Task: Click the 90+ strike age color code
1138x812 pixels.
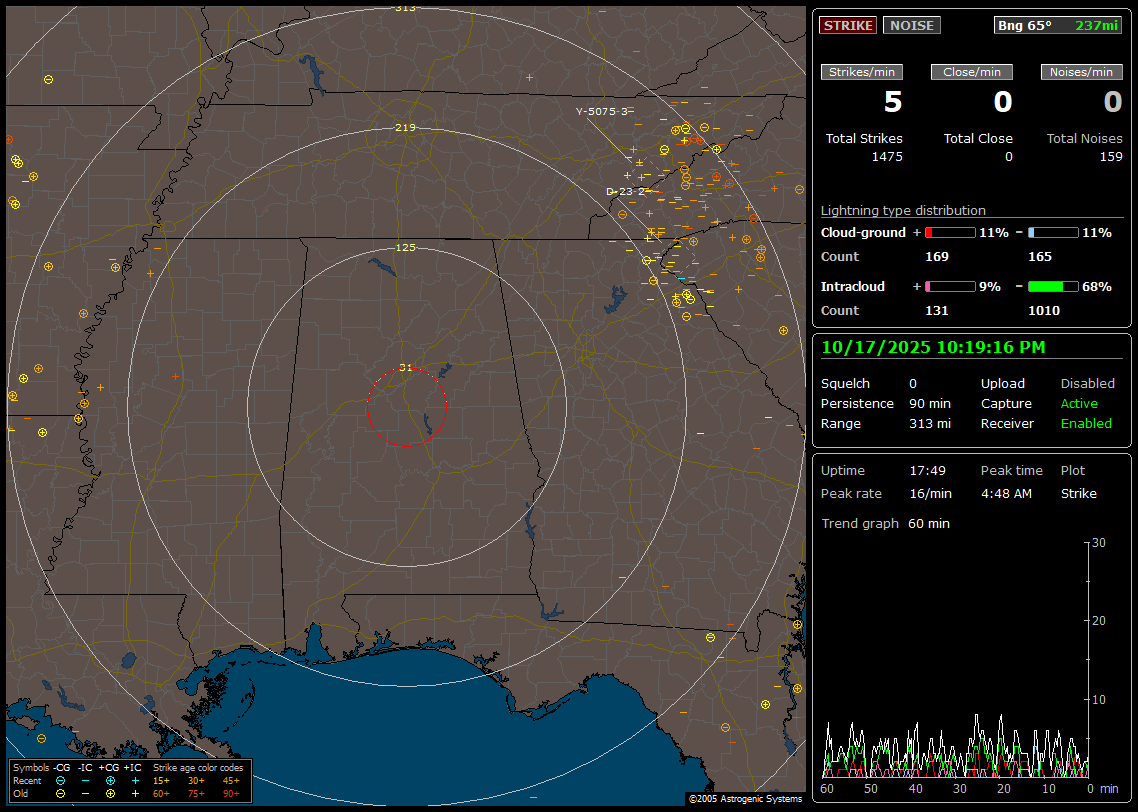Action: (231, 793)
